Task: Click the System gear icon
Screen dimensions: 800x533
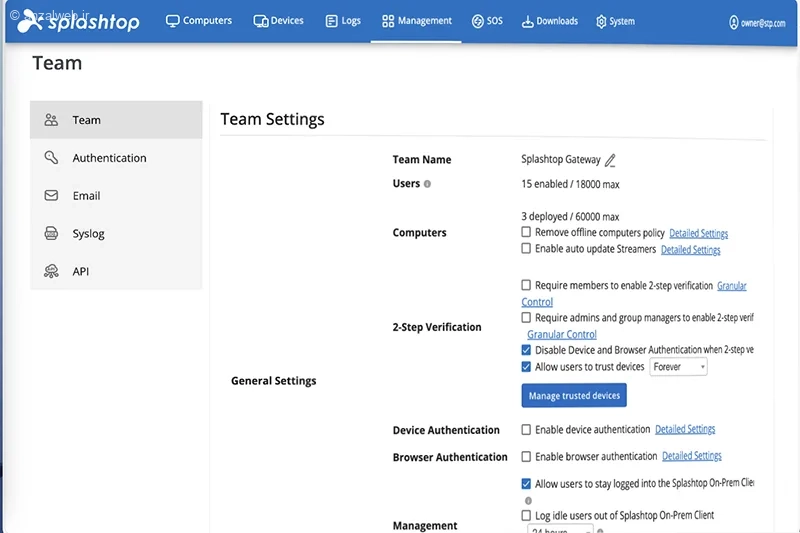Action: [x=601, y=21]
